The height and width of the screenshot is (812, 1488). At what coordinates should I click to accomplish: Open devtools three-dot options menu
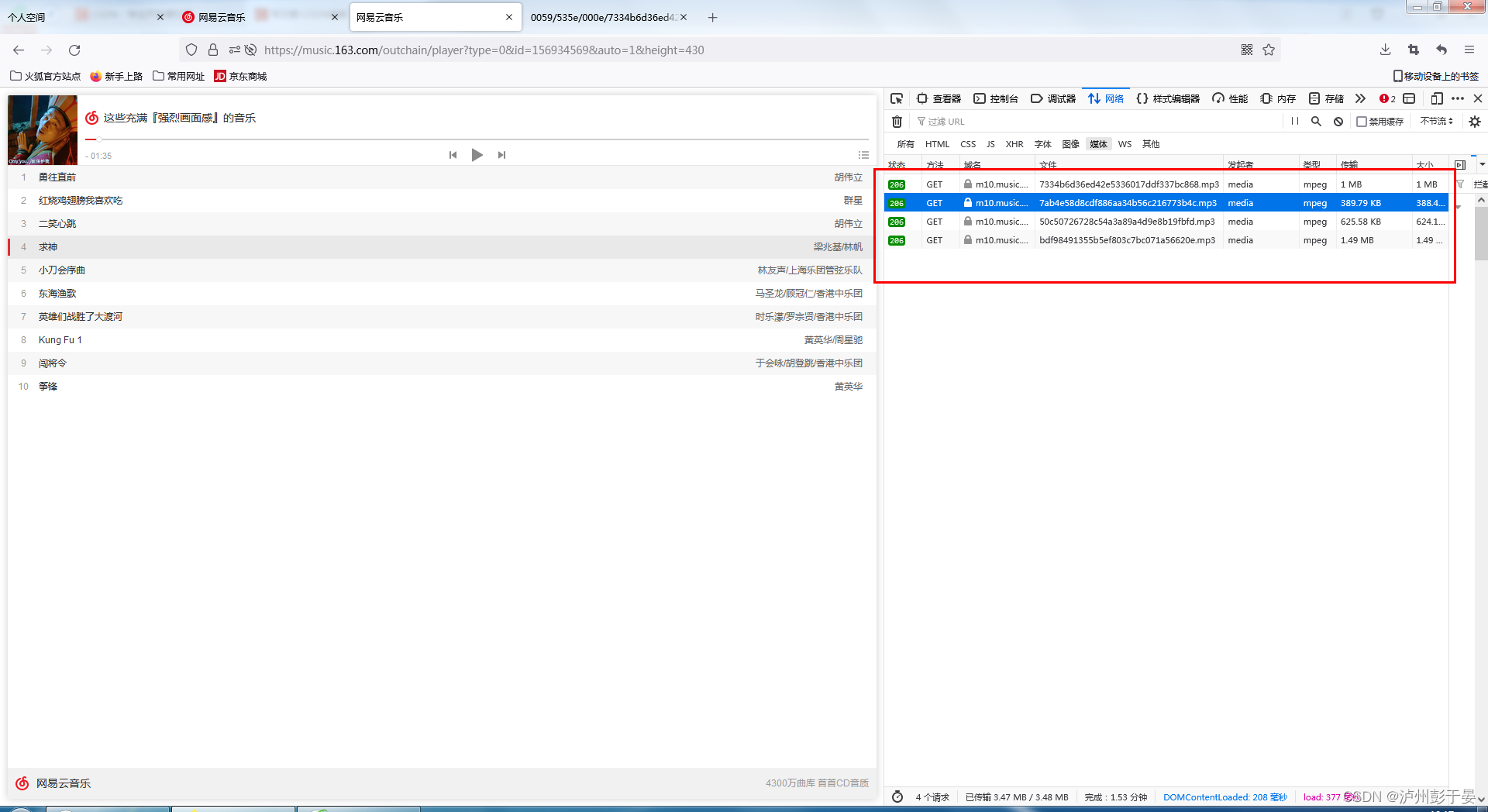tap(1458, 98)
